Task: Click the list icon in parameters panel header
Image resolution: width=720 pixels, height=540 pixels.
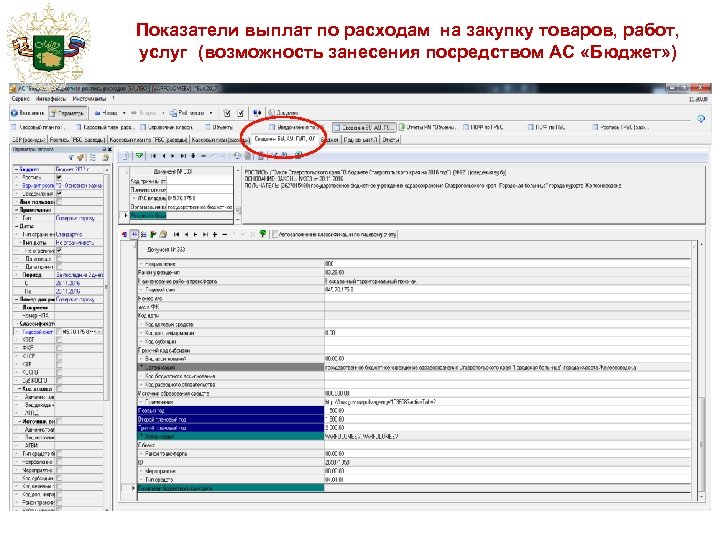Action: (x=93, y=158)
